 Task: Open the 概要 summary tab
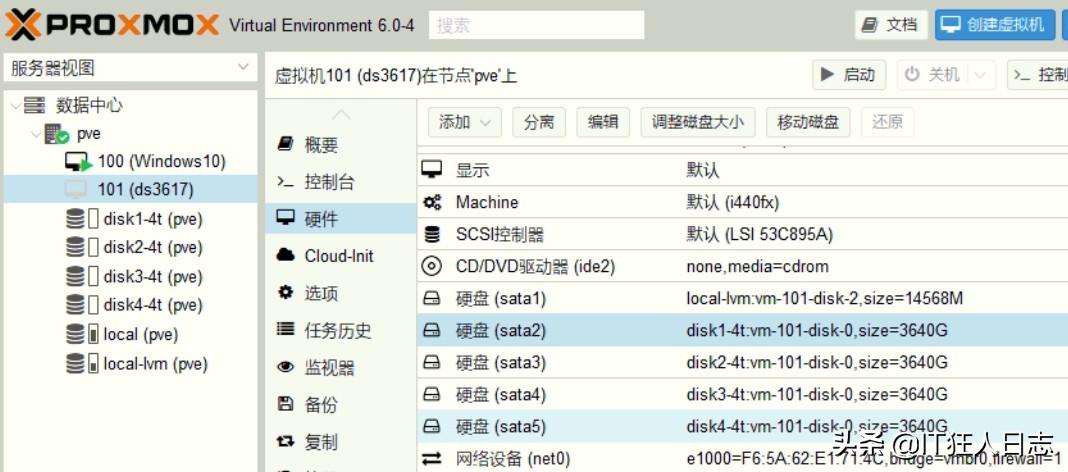coord(341,145)
